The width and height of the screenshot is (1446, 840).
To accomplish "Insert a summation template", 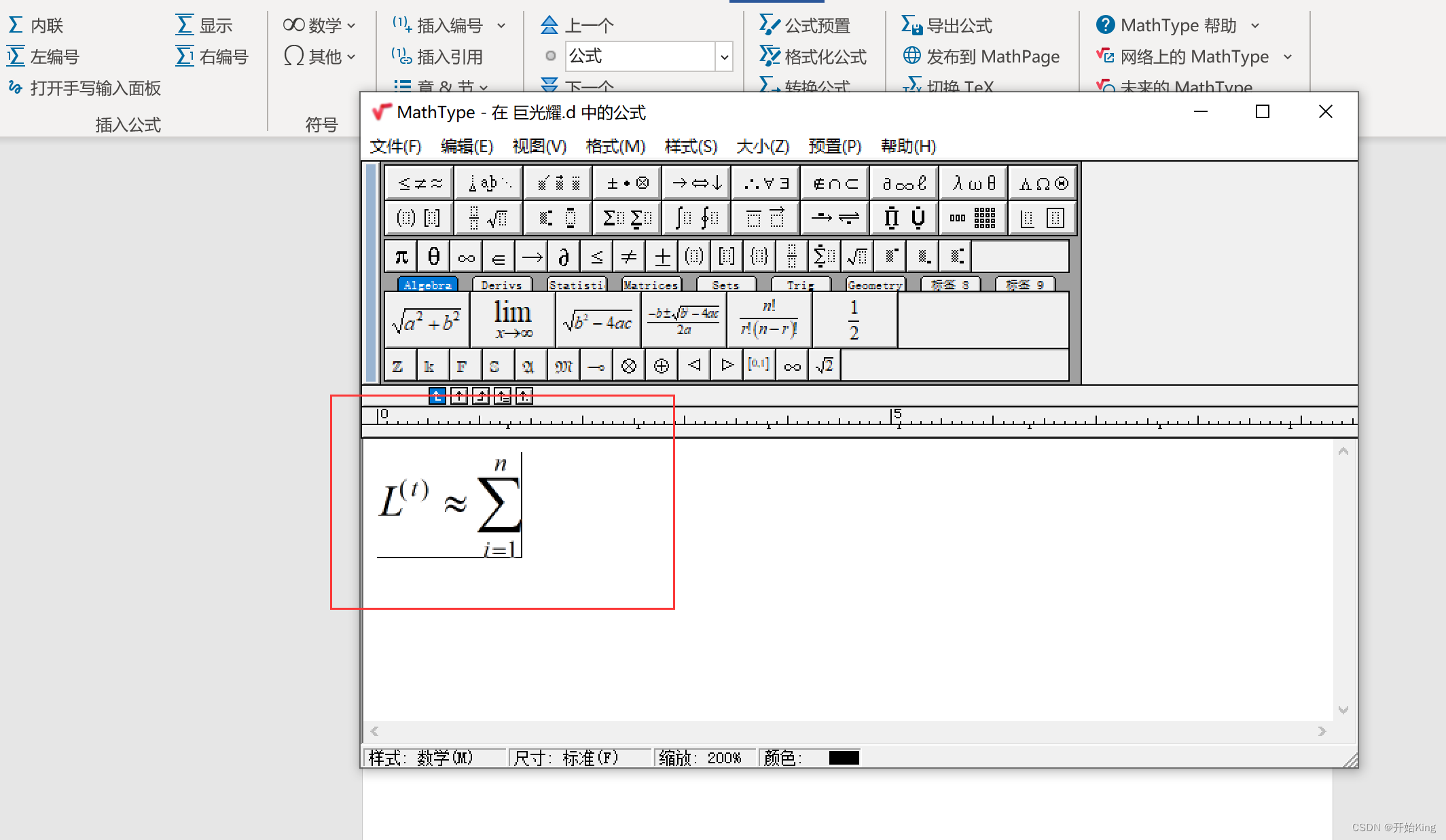I will click(626, 218).
